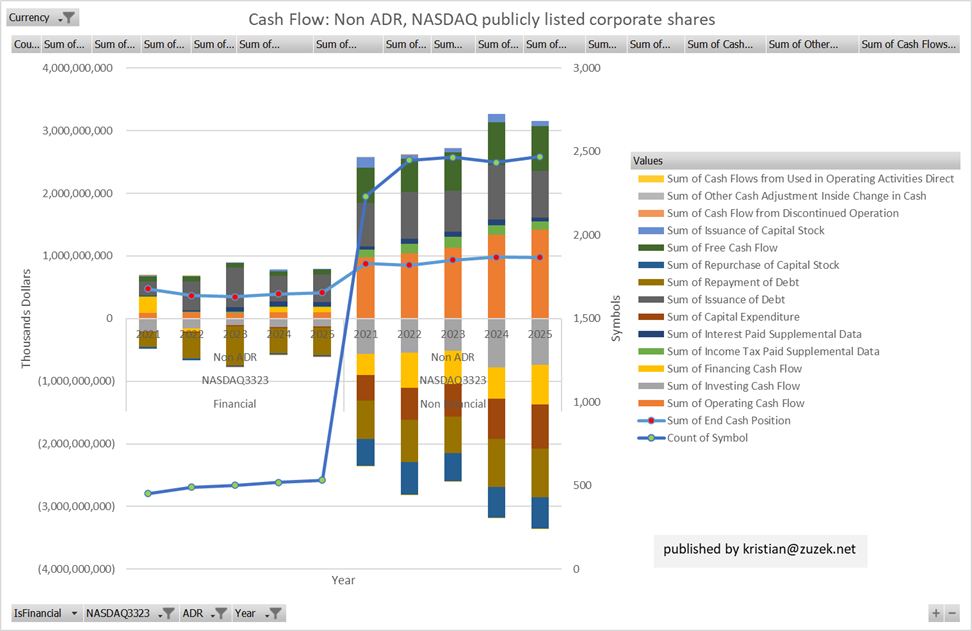Click the 'Sum of Cash Flows...' field button
Screen dimensions: 972x631
tap(907, 44)
